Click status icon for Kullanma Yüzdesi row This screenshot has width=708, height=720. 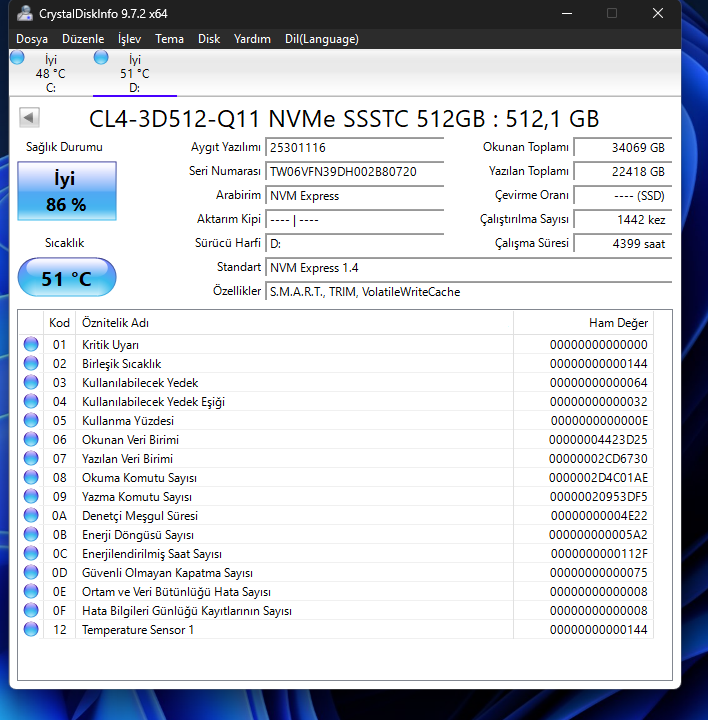(31, 420)
